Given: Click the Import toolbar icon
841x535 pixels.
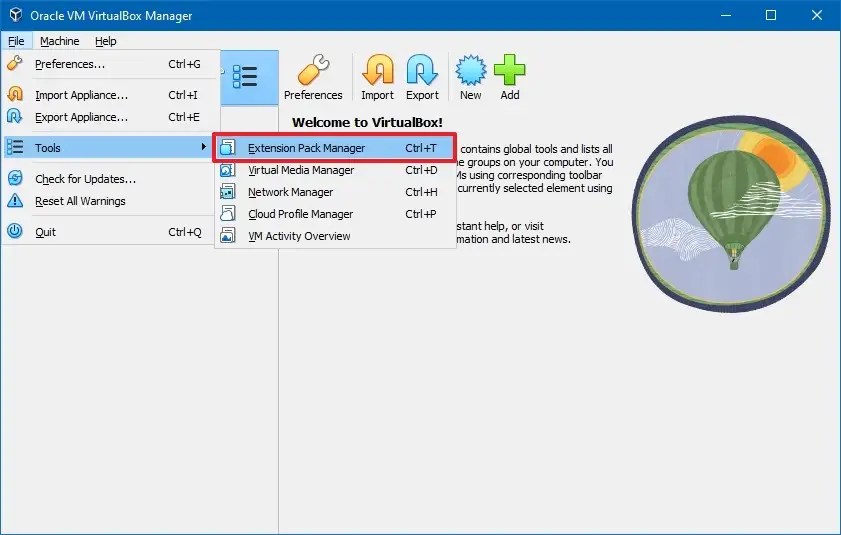Looking at the screenshot, I should tap(378, 70).
